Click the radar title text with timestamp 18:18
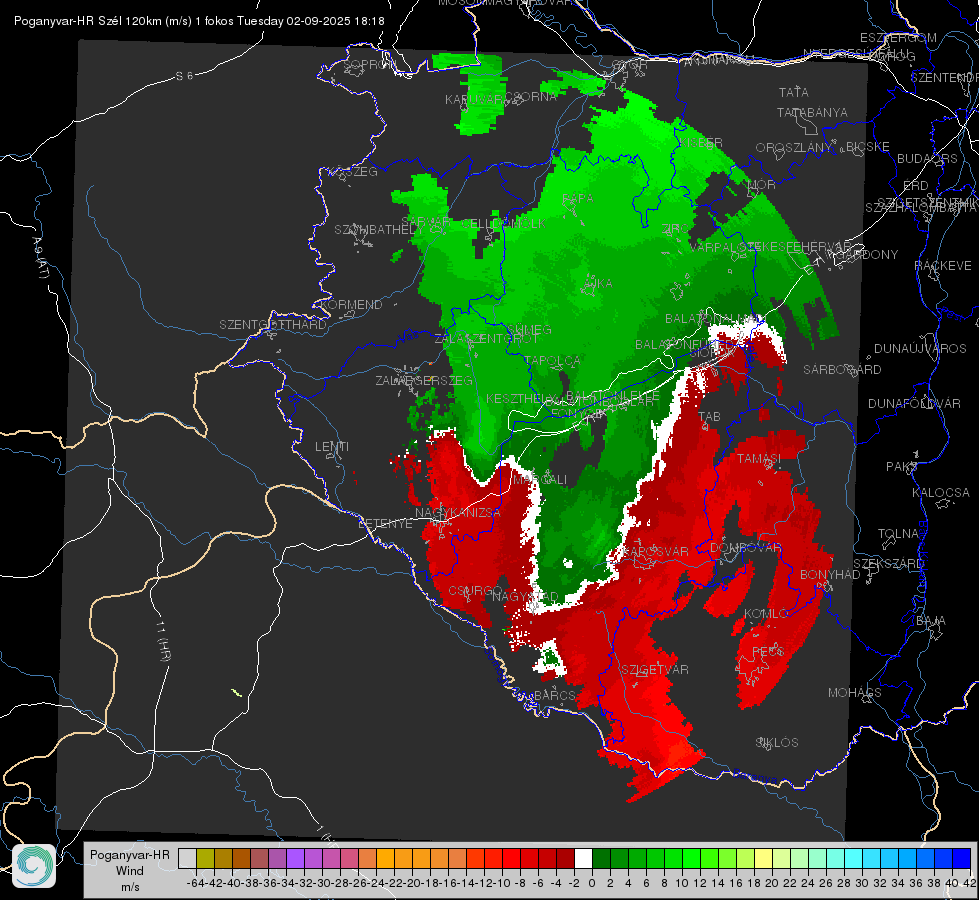 click(x=199, y=21)
